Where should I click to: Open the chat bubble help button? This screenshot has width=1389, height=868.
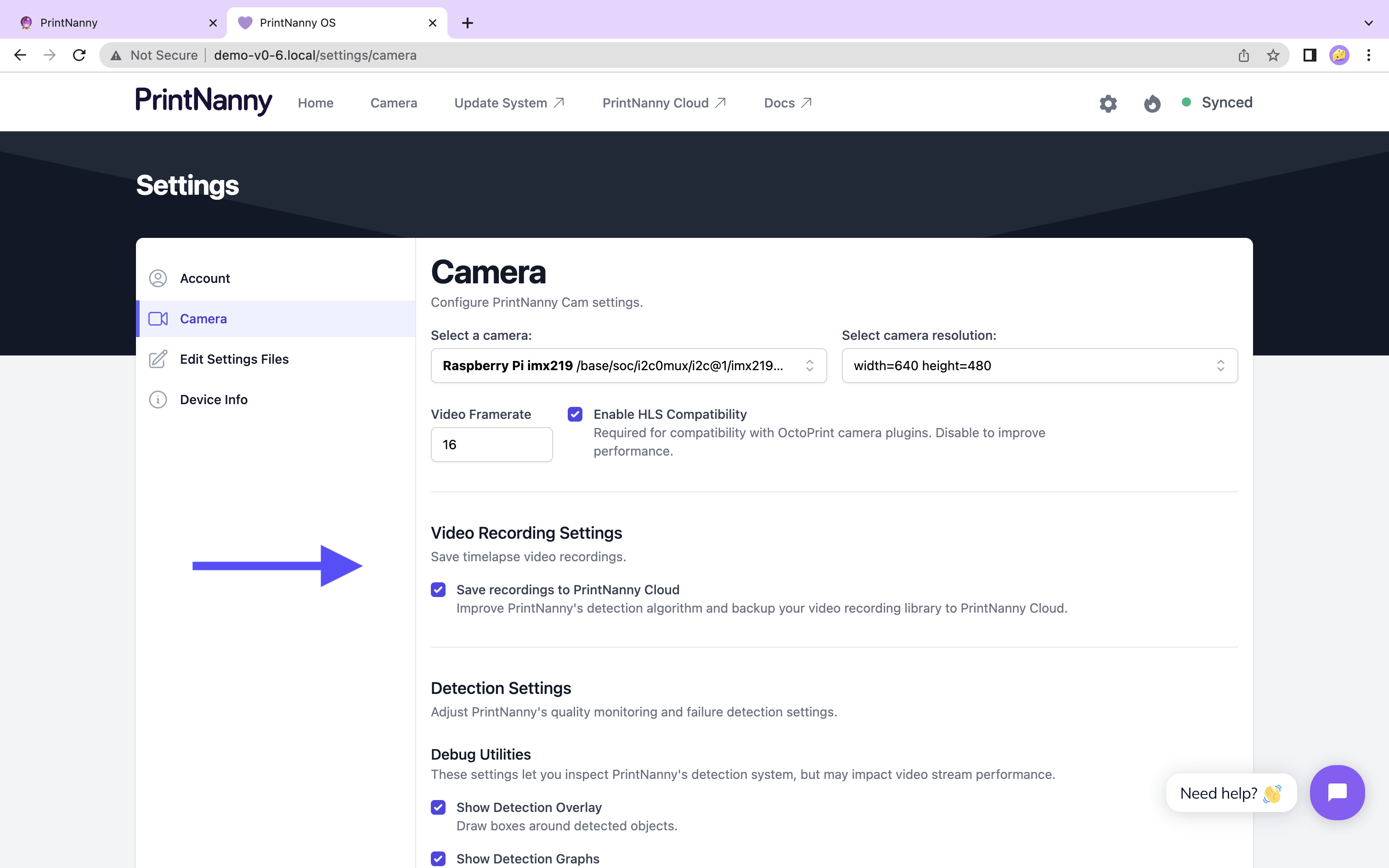(x=1338, y=792)
